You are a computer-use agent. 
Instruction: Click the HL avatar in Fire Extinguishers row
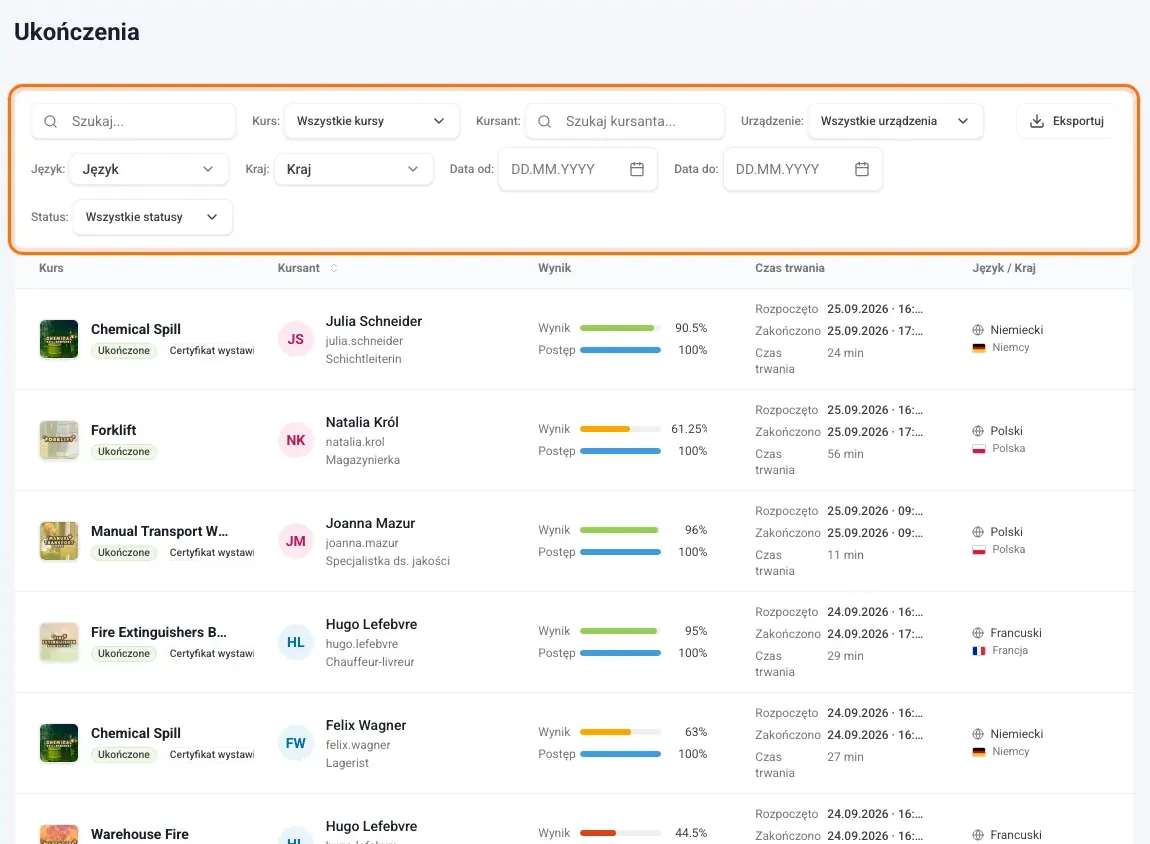(296, 642)
